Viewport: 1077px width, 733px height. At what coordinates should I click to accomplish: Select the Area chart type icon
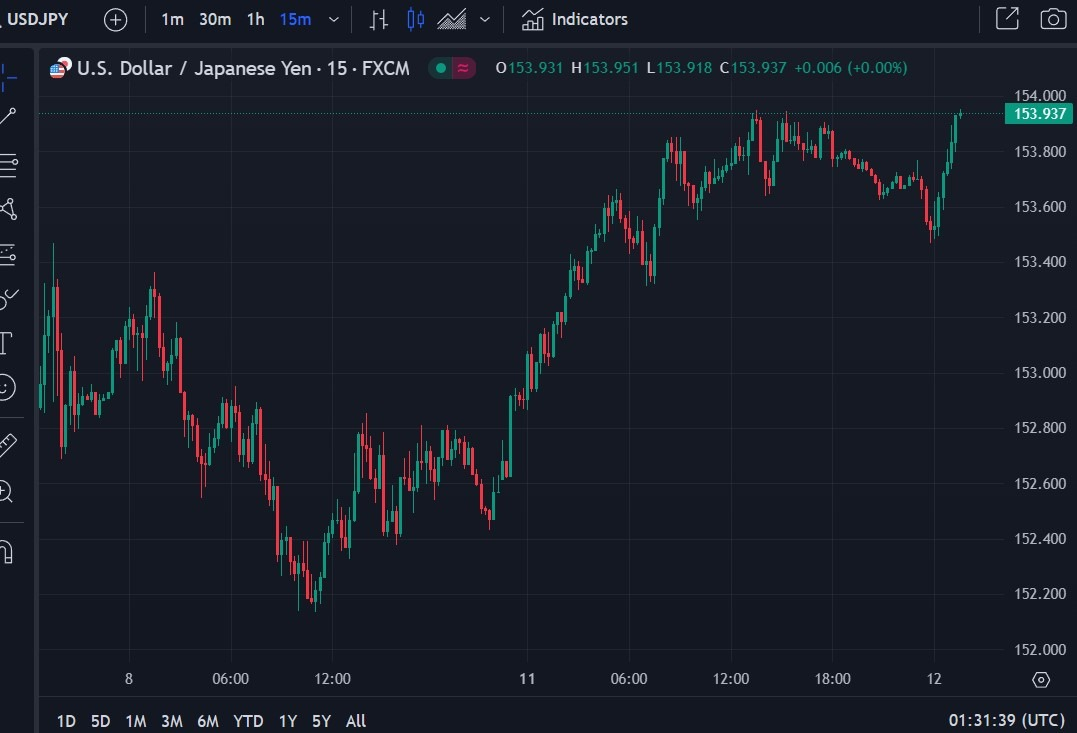(452, 20)
